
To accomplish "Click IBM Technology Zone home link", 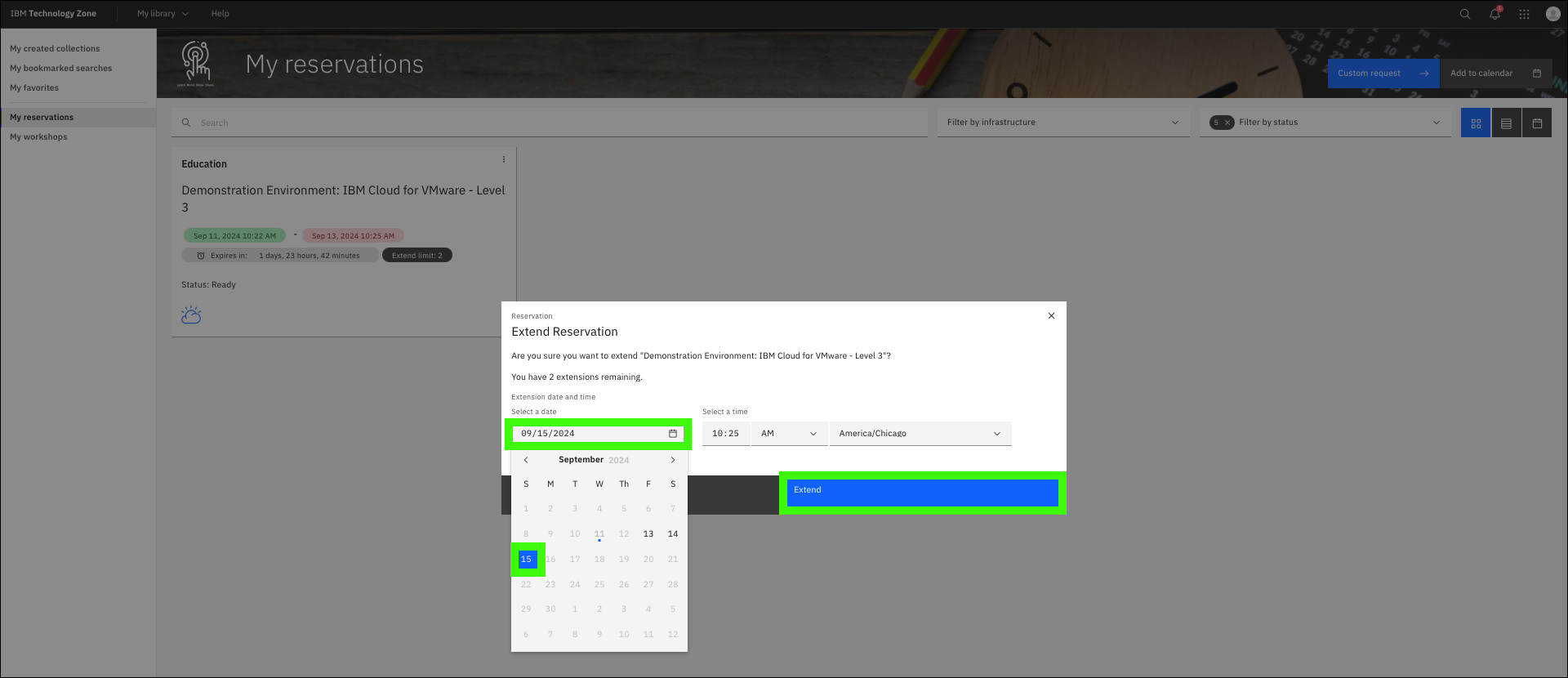I will pyautogui.click(x=53, y=14).
